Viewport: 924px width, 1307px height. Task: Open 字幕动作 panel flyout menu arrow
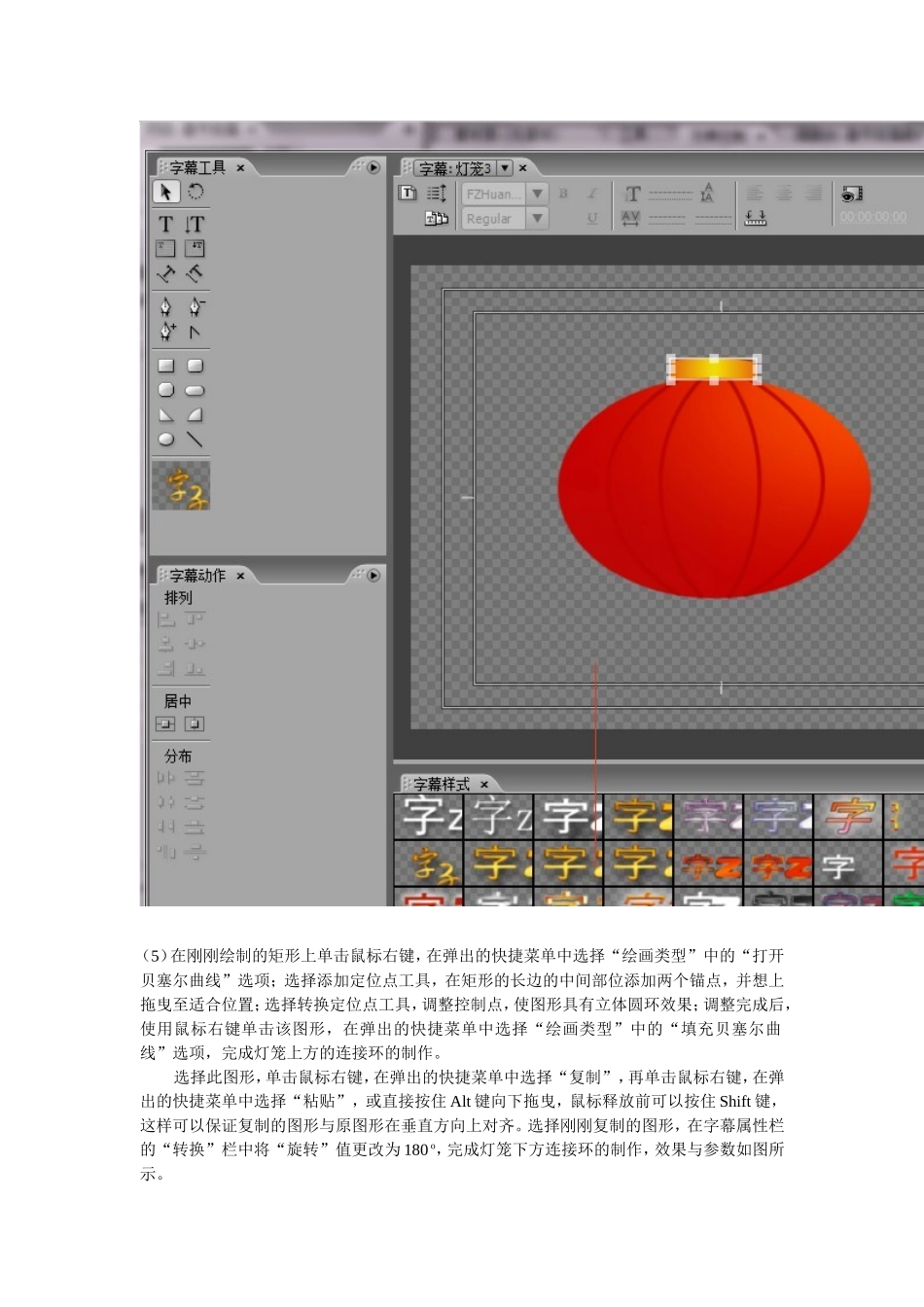tap(373, 575)
